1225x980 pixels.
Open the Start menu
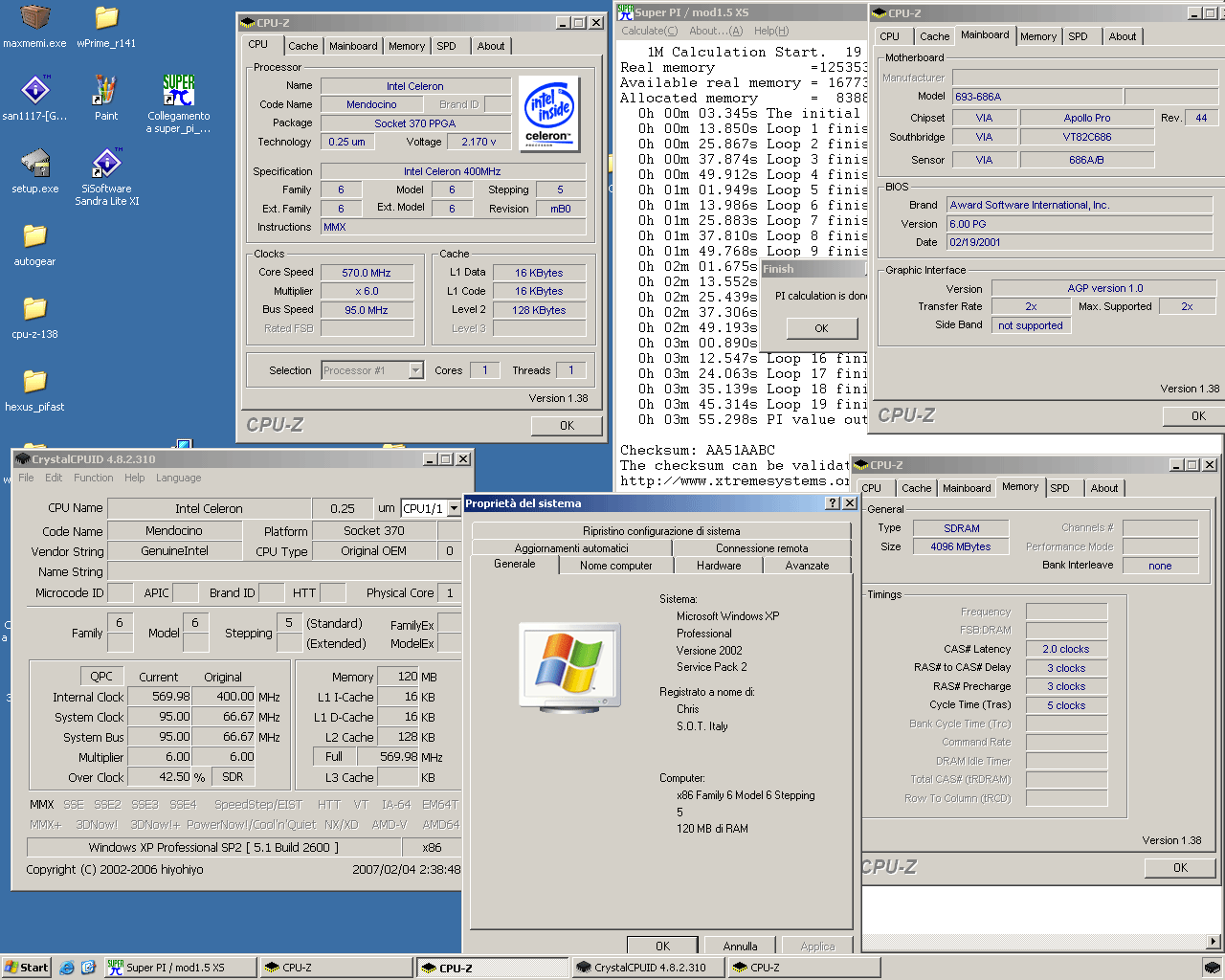click(26, 968)
